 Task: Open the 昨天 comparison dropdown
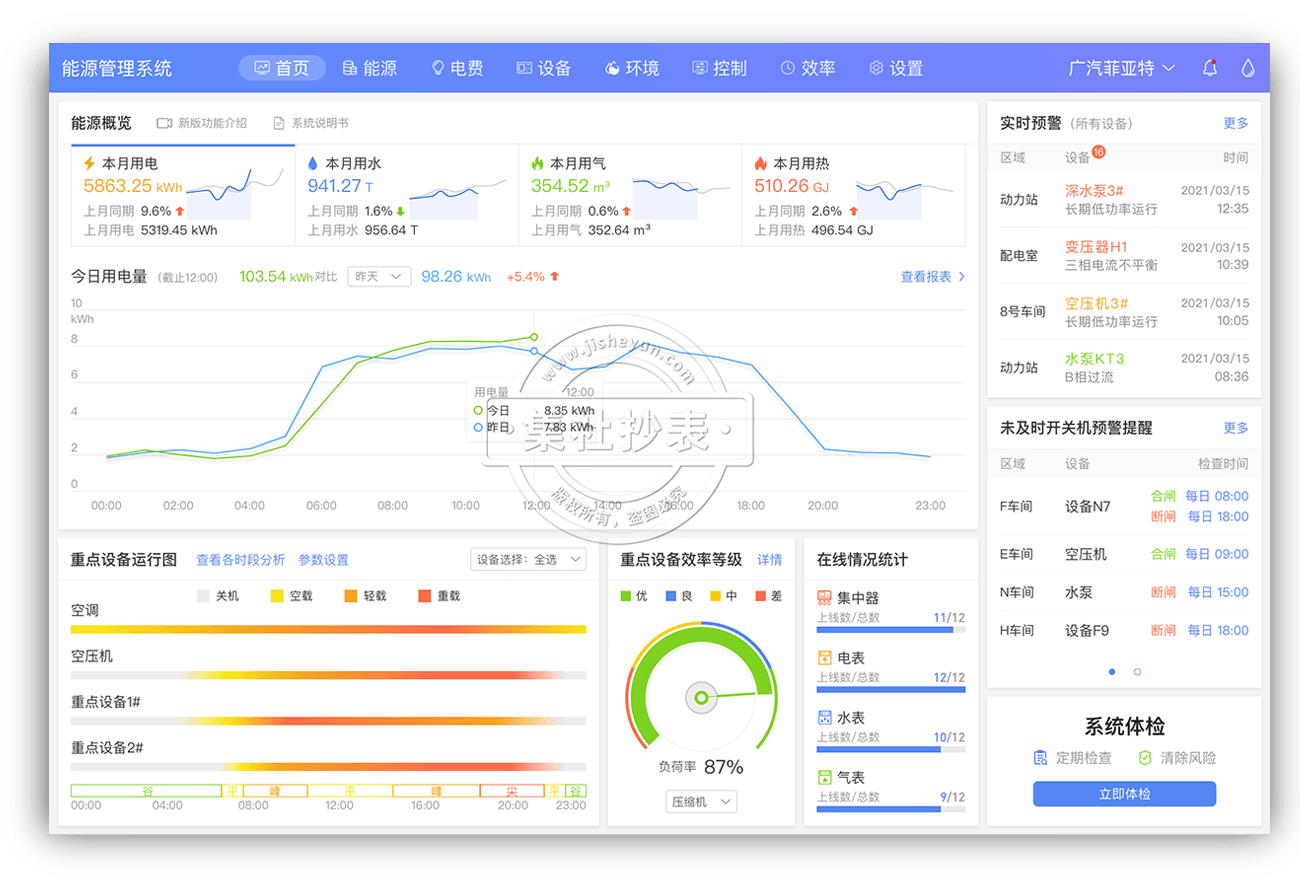click(x=379, y=276)
